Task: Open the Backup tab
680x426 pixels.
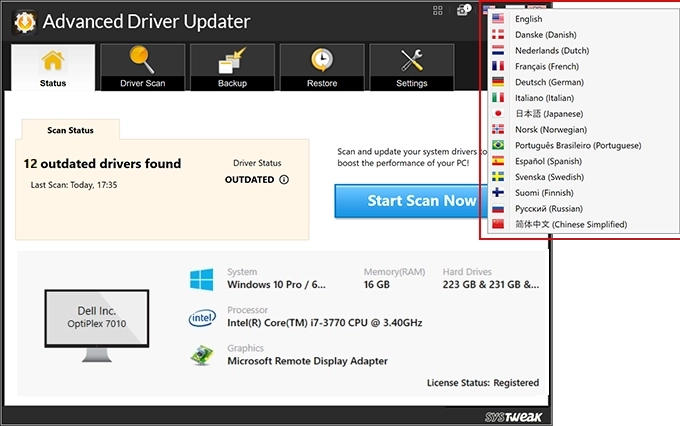Action: [232, 67]
